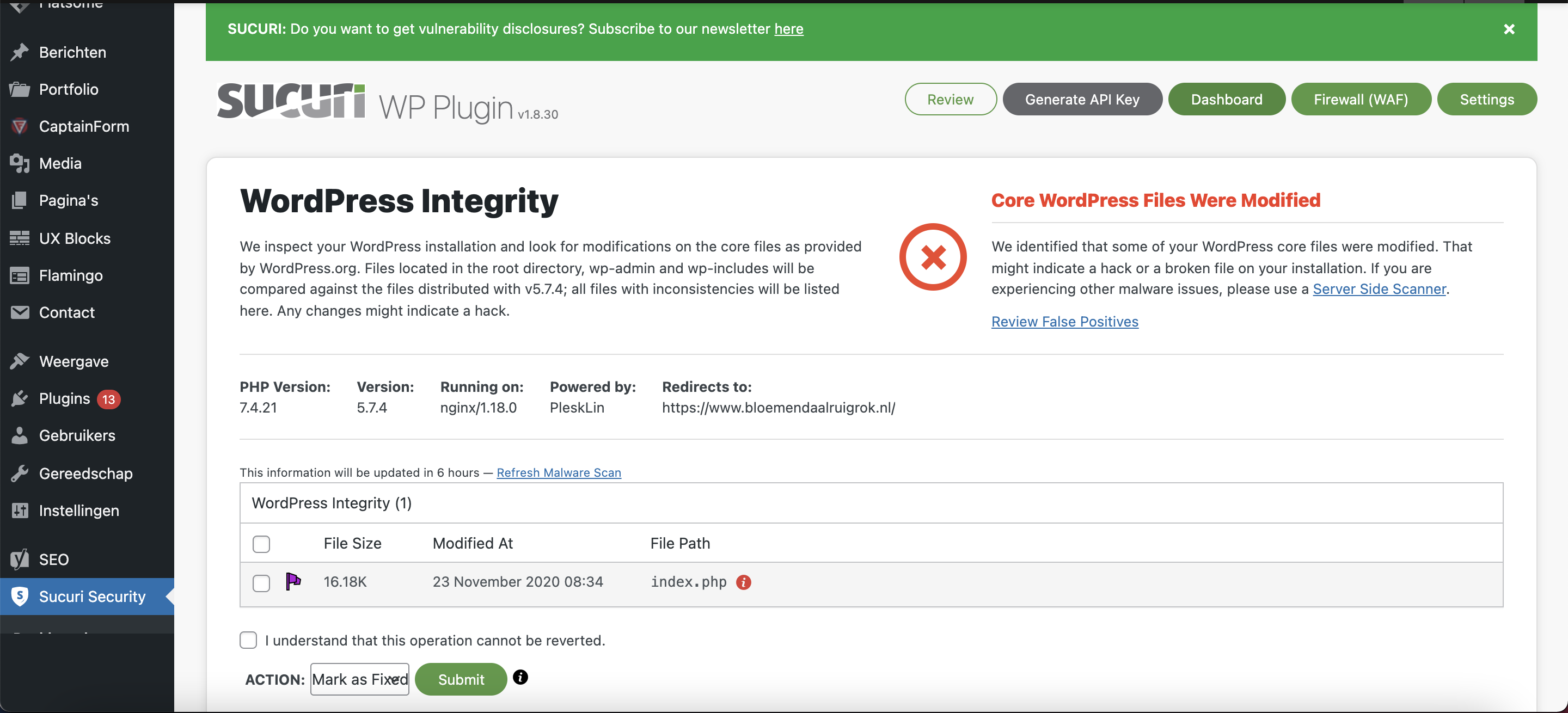The width and height of the screenshot is (1568, 713).
Task: Open Review False Positives link
Action: pos(1064,321)
